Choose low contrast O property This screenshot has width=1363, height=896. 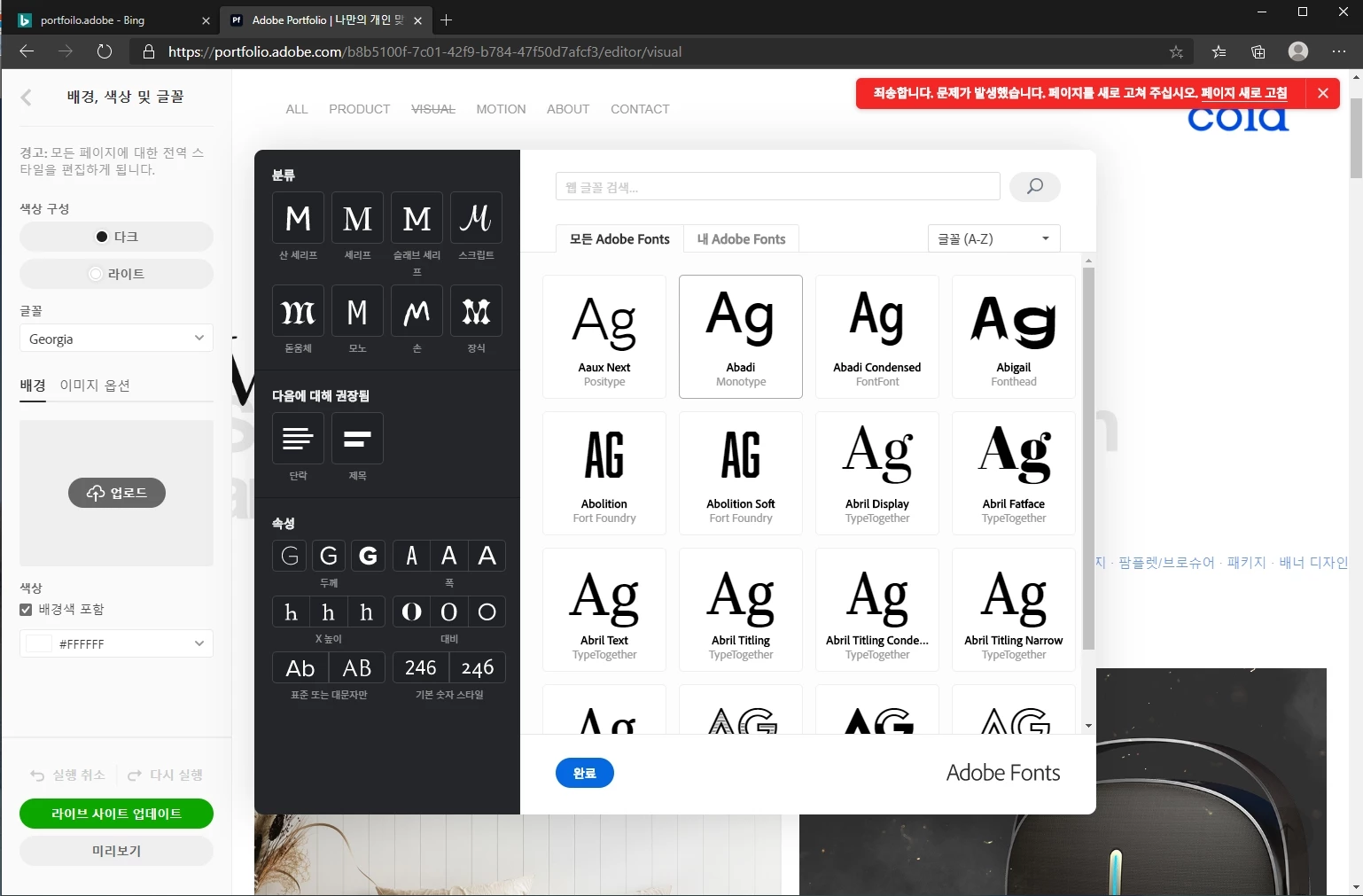[487, 612]
